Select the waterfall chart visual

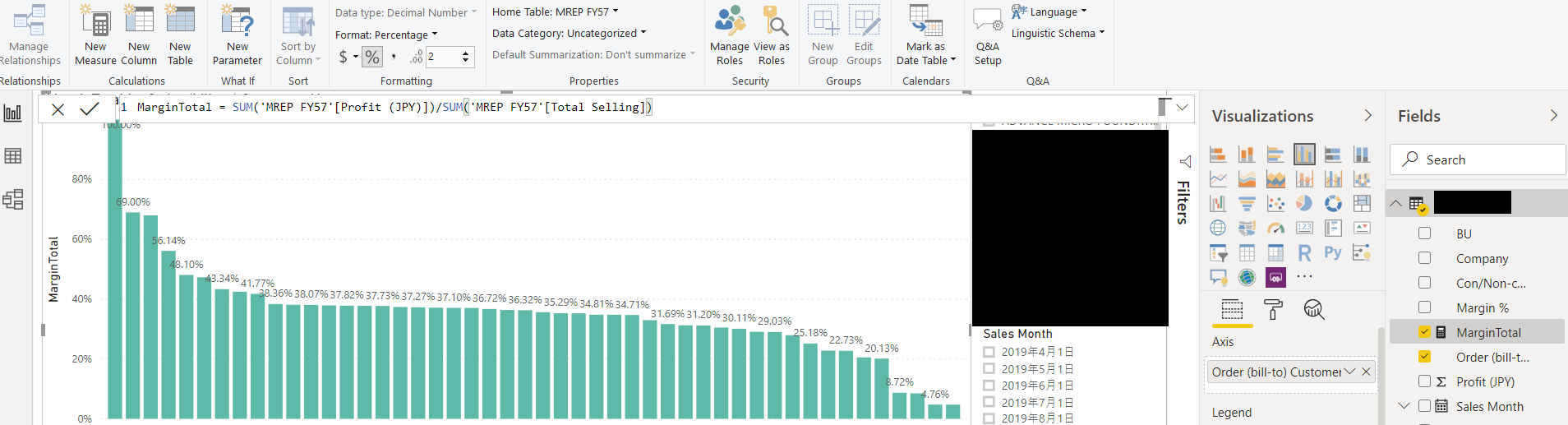[x=1218, y=203]
